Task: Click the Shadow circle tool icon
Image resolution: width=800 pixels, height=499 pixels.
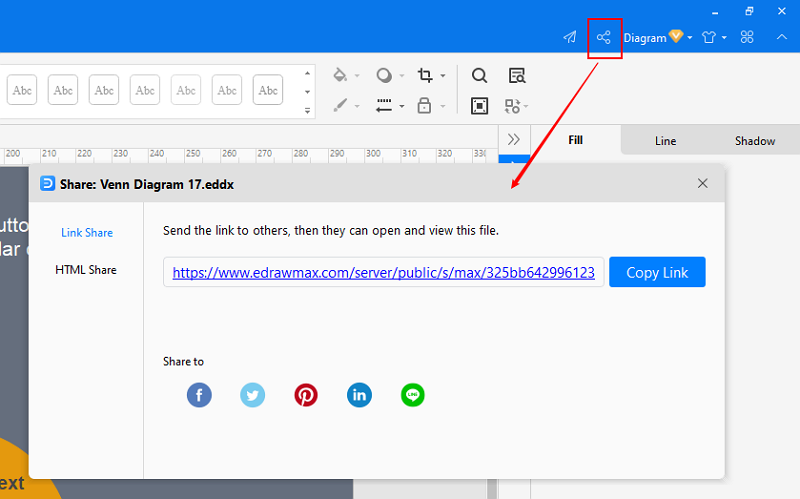Action: click(x=384, y=76)
